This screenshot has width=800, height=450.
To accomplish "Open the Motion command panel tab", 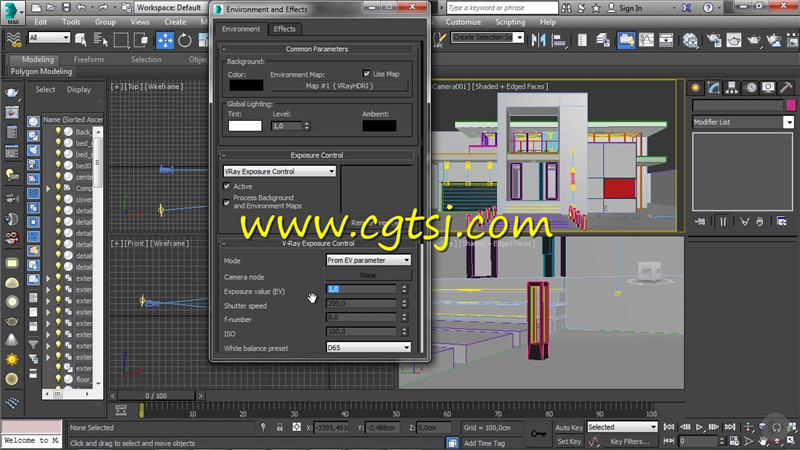I will 751,88.
